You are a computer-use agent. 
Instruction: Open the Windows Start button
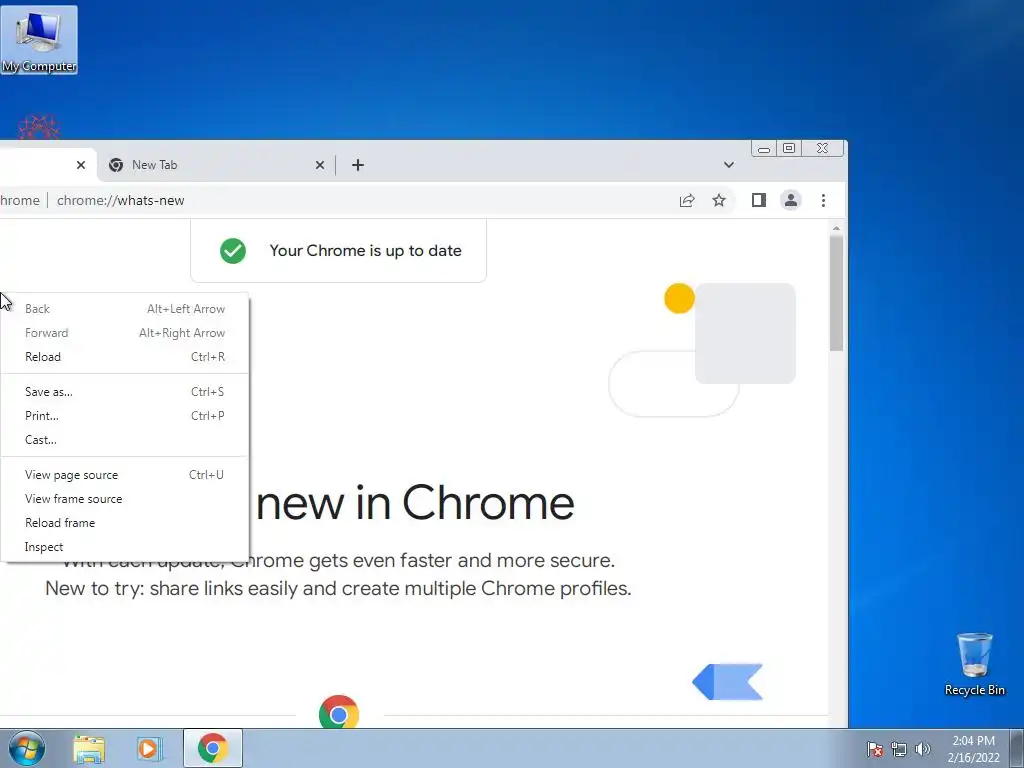point(27,748)
